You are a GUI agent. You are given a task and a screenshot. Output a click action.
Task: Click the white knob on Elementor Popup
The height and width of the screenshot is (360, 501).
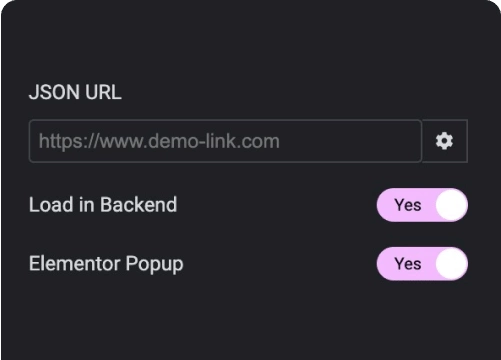(451, 264)
